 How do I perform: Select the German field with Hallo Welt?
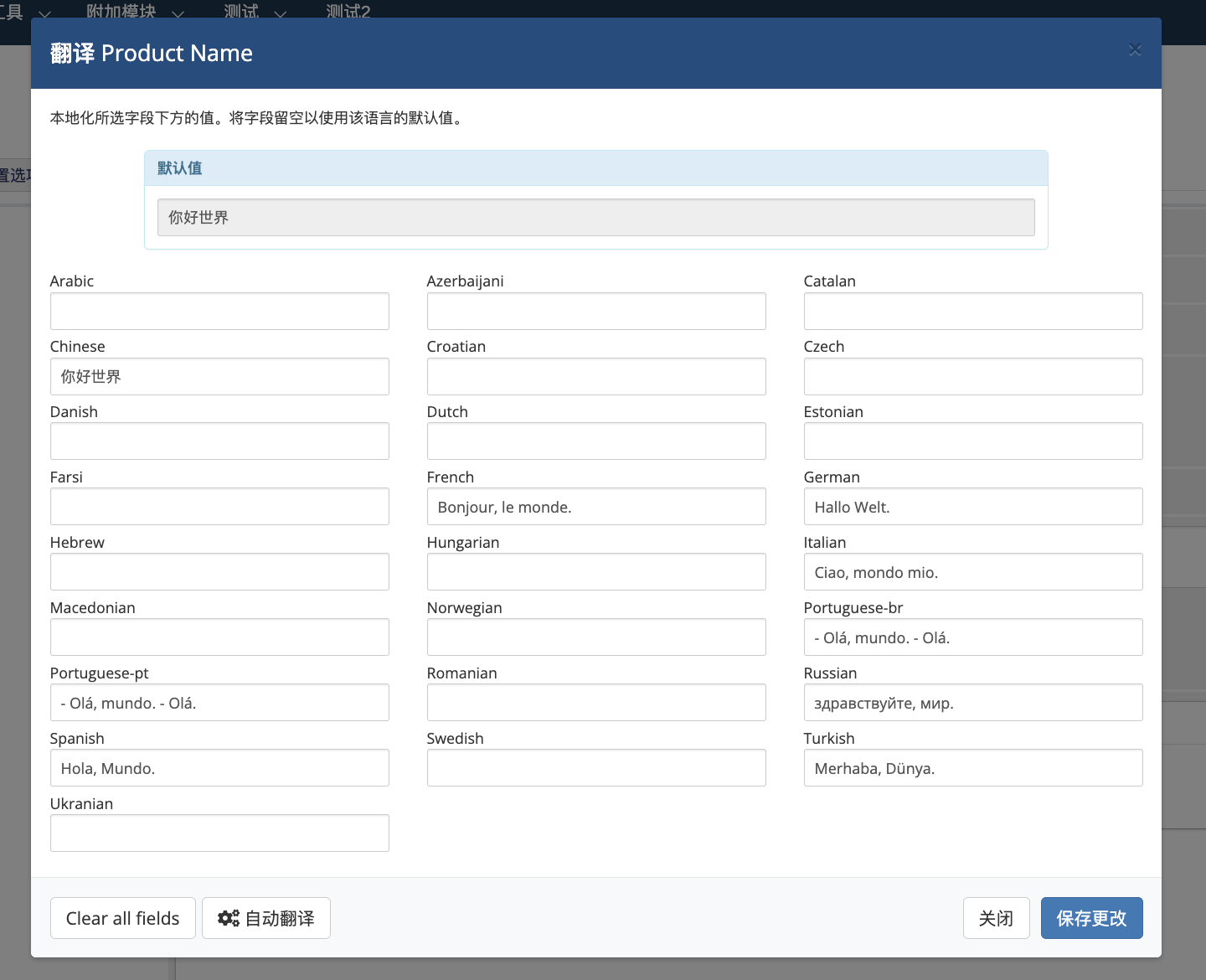[x=973, y=507]
